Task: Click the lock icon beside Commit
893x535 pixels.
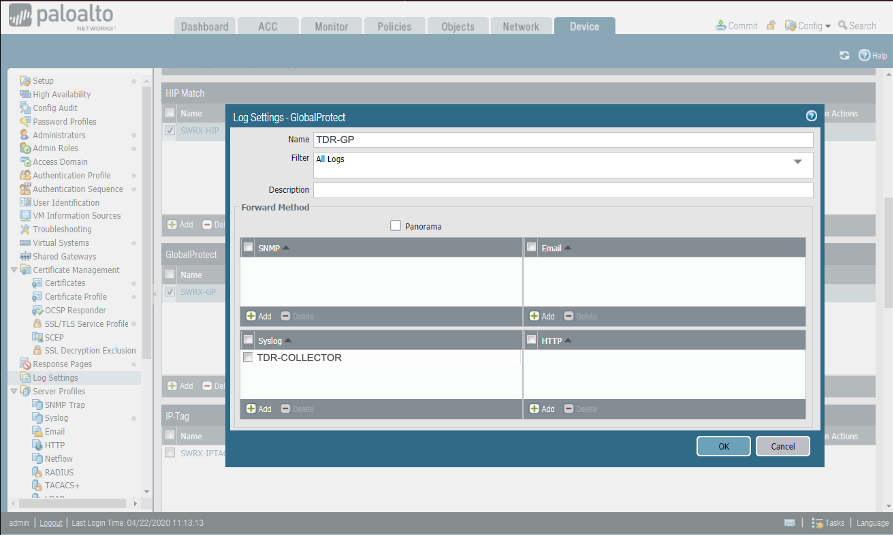Action: [771, 26]
